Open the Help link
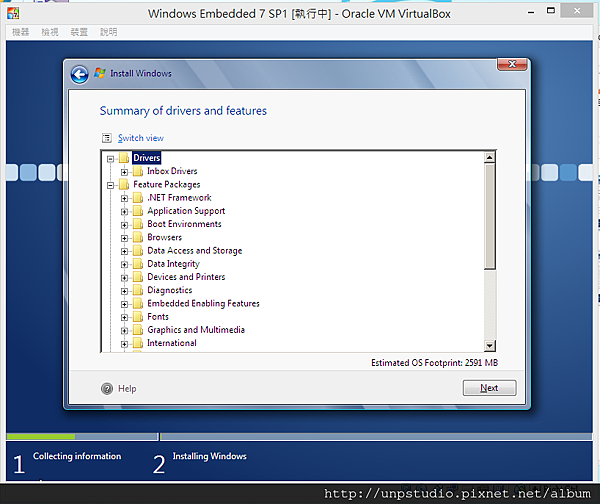 click(x=127, y=388)
